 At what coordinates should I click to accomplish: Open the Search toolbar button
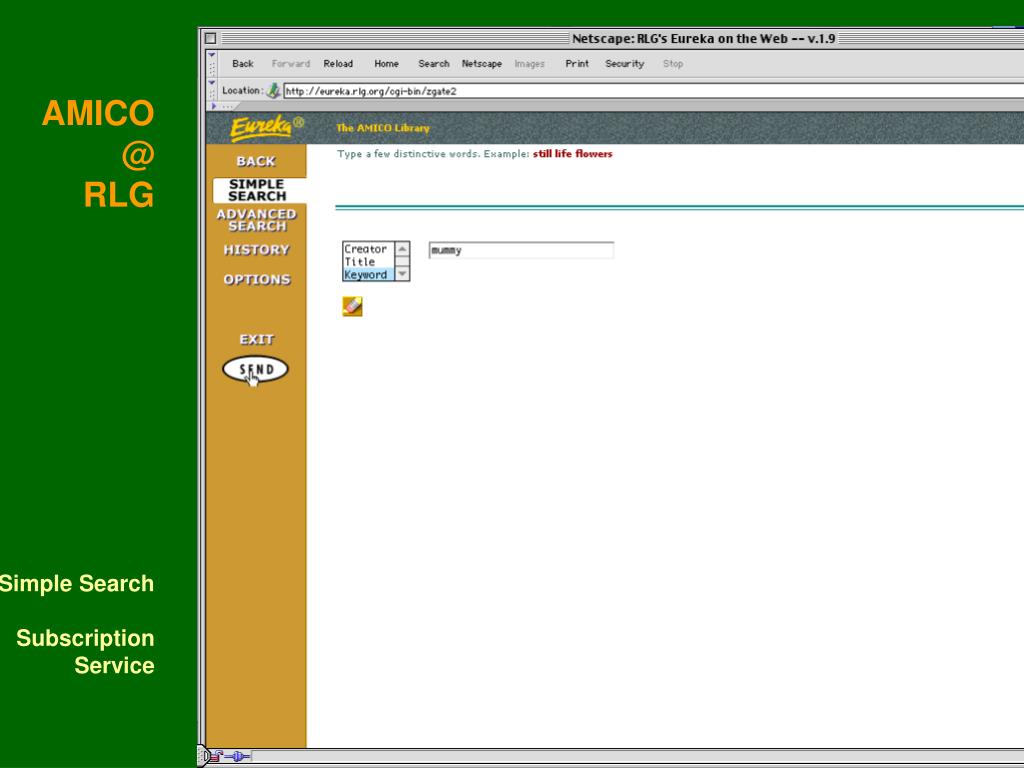pos(434,64)
